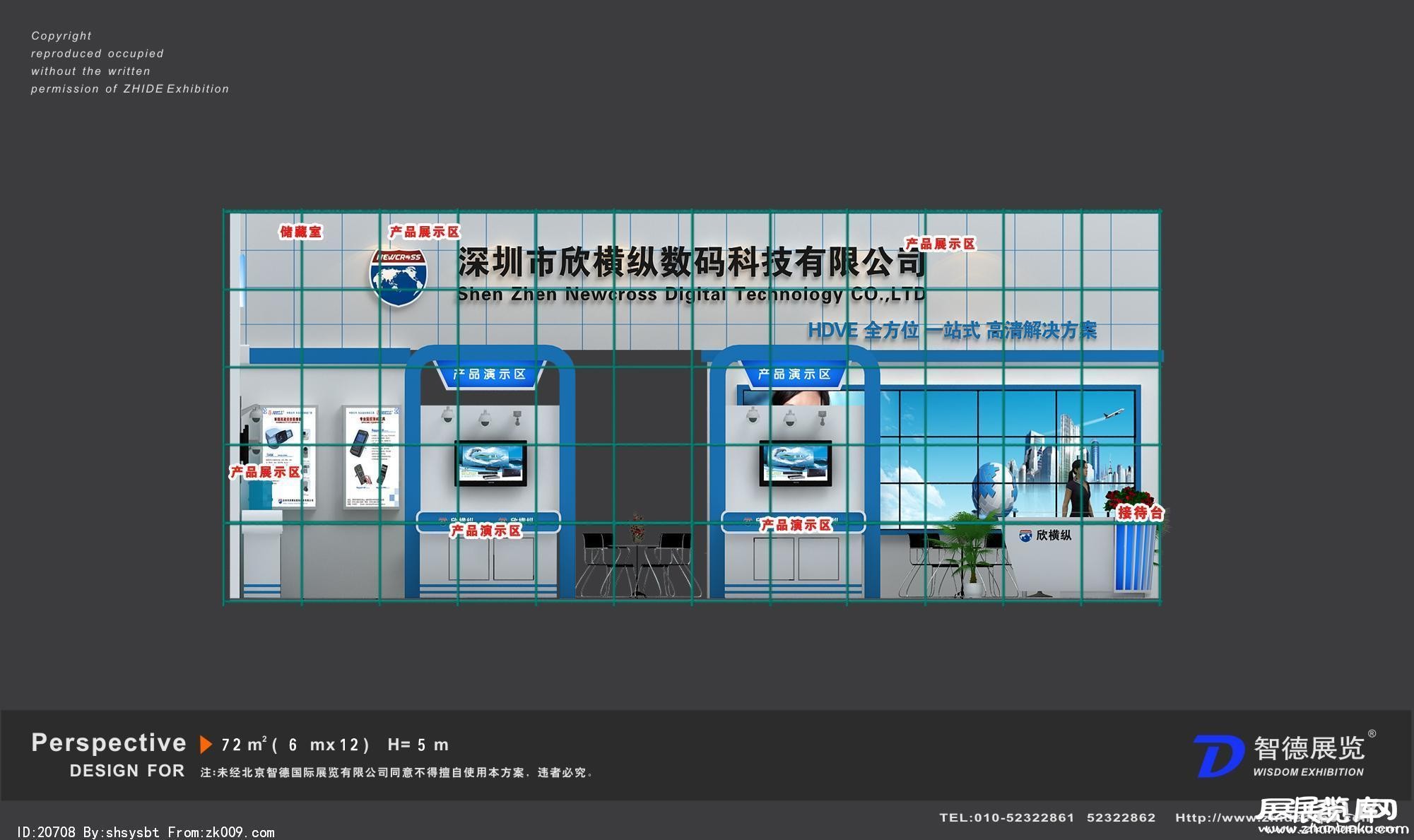Click the Newcross globe logo emblem
Screen dimensions: 1414x840
click(399, 277)
